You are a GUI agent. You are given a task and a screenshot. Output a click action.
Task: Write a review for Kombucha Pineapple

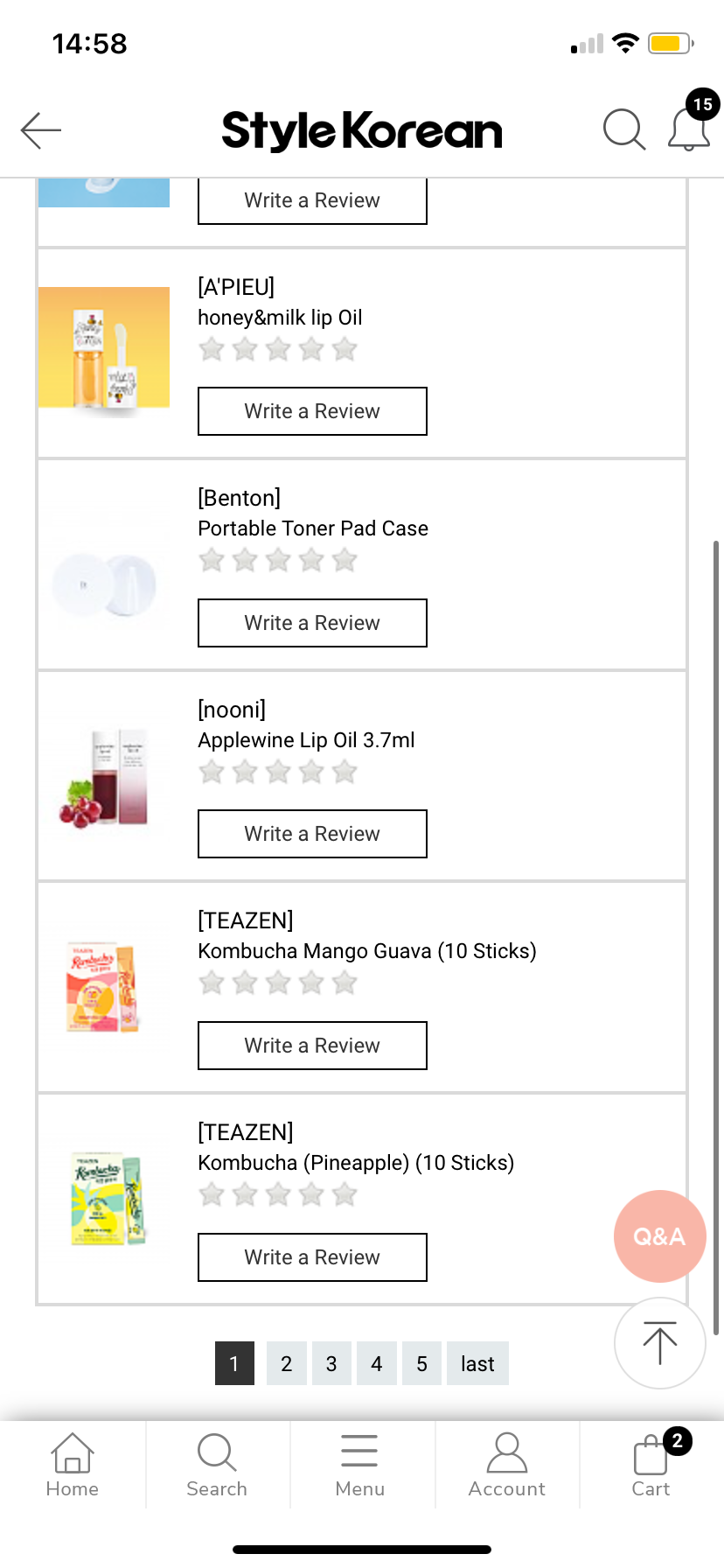312,1257
